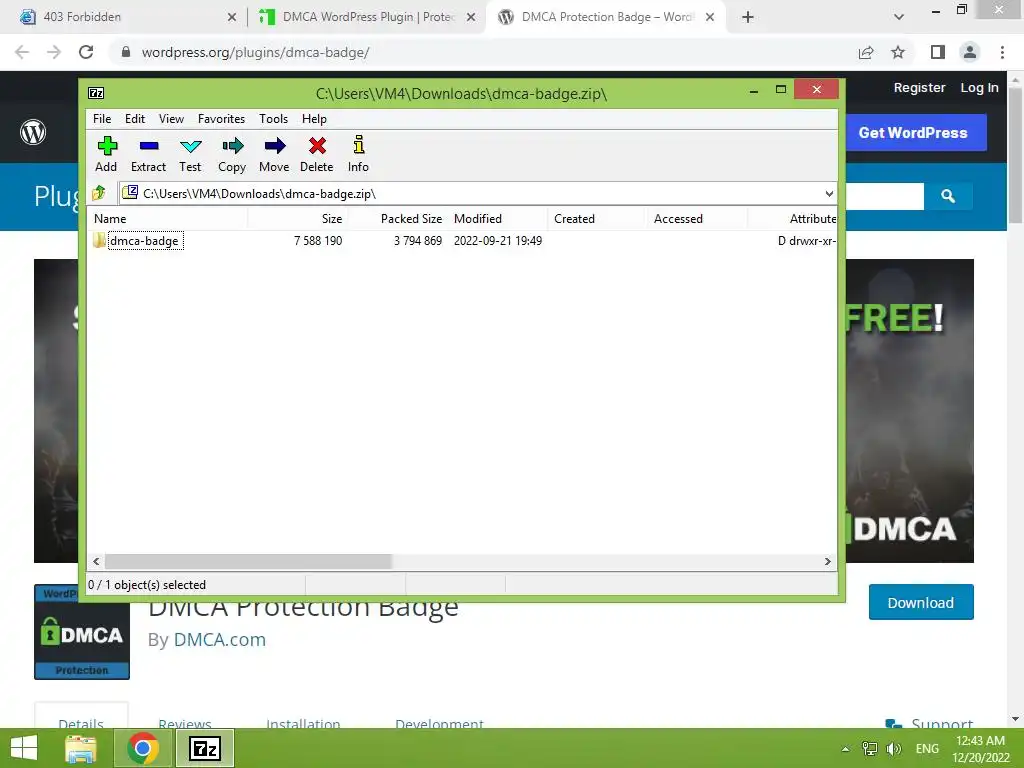
Task: Share this page via the share icon
Action: (x=866, y=52)
